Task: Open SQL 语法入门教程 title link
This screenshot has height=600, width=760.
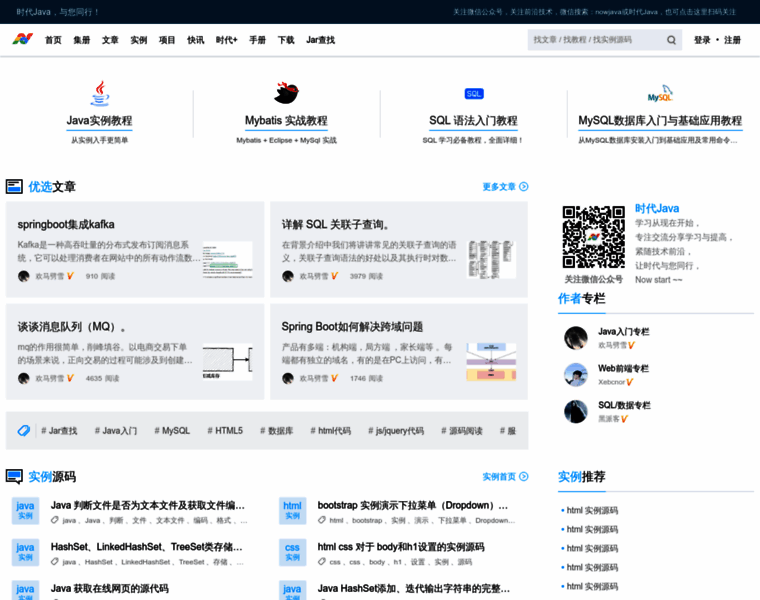Action: click(x=474, y=120)
